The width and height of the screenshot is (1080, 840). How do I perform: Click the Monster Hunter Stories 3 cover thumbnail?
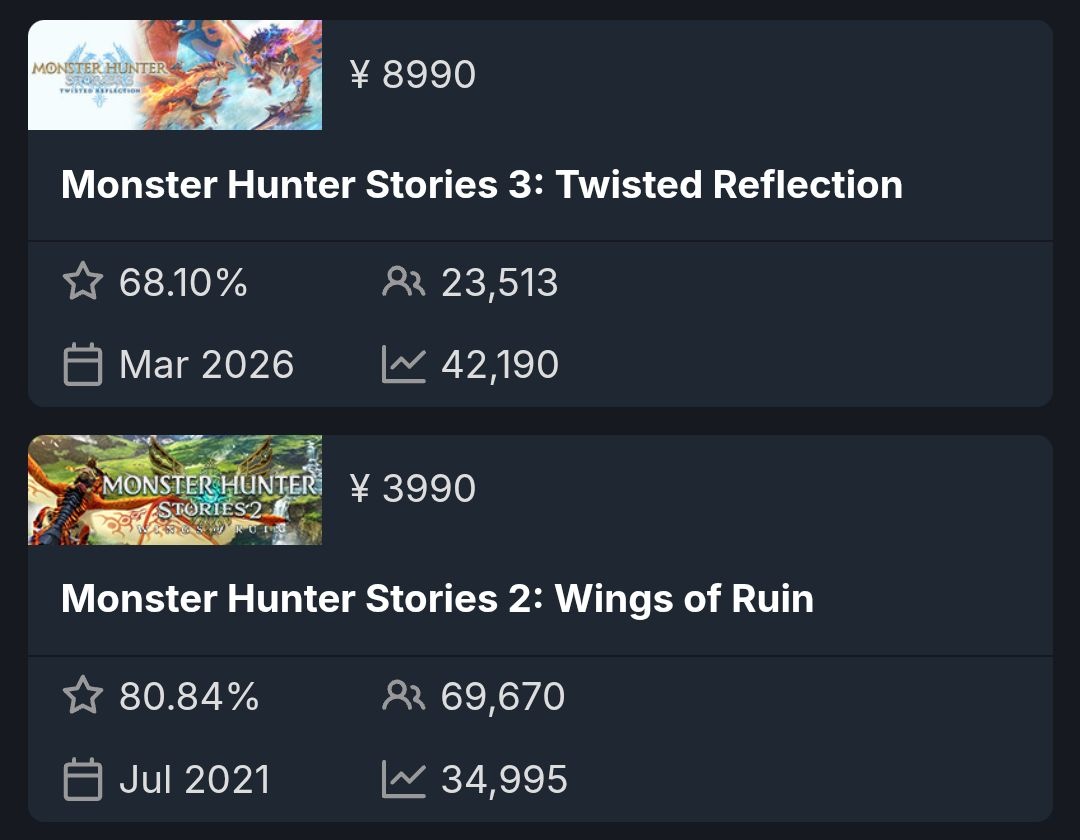pyautogui.click(x=175, y=75)
